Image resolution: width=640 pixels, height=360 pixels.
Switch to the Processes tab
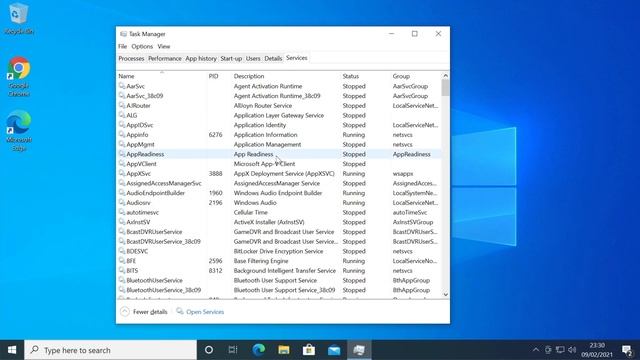coord(131,58)
